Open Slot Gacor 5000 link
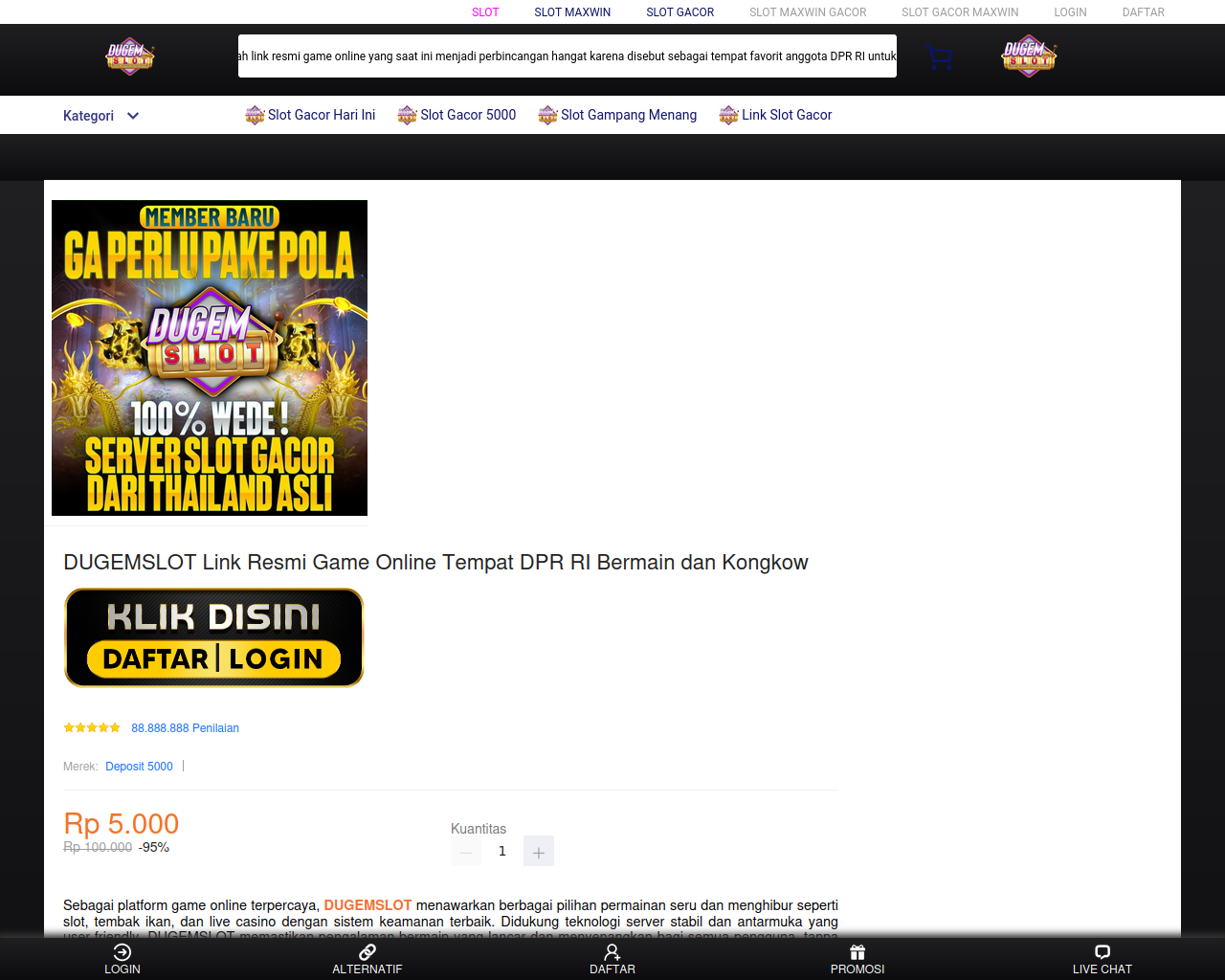The width and height of the screenshot is (1225, 980). [468, 115]
